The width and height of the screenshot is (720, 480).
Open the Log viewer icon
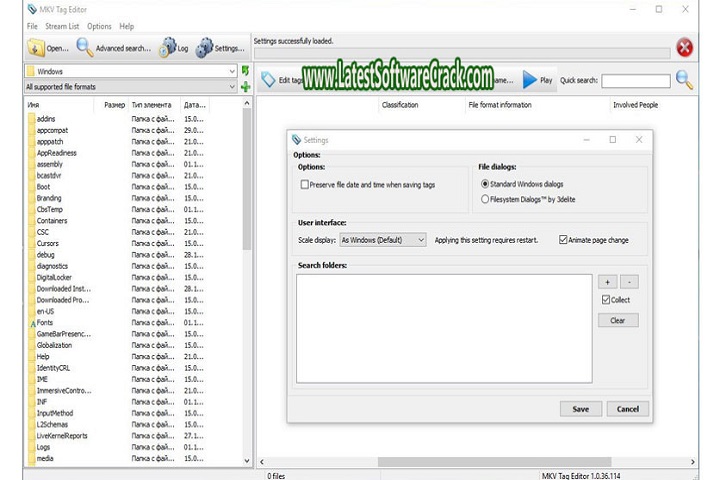(168, 47)
